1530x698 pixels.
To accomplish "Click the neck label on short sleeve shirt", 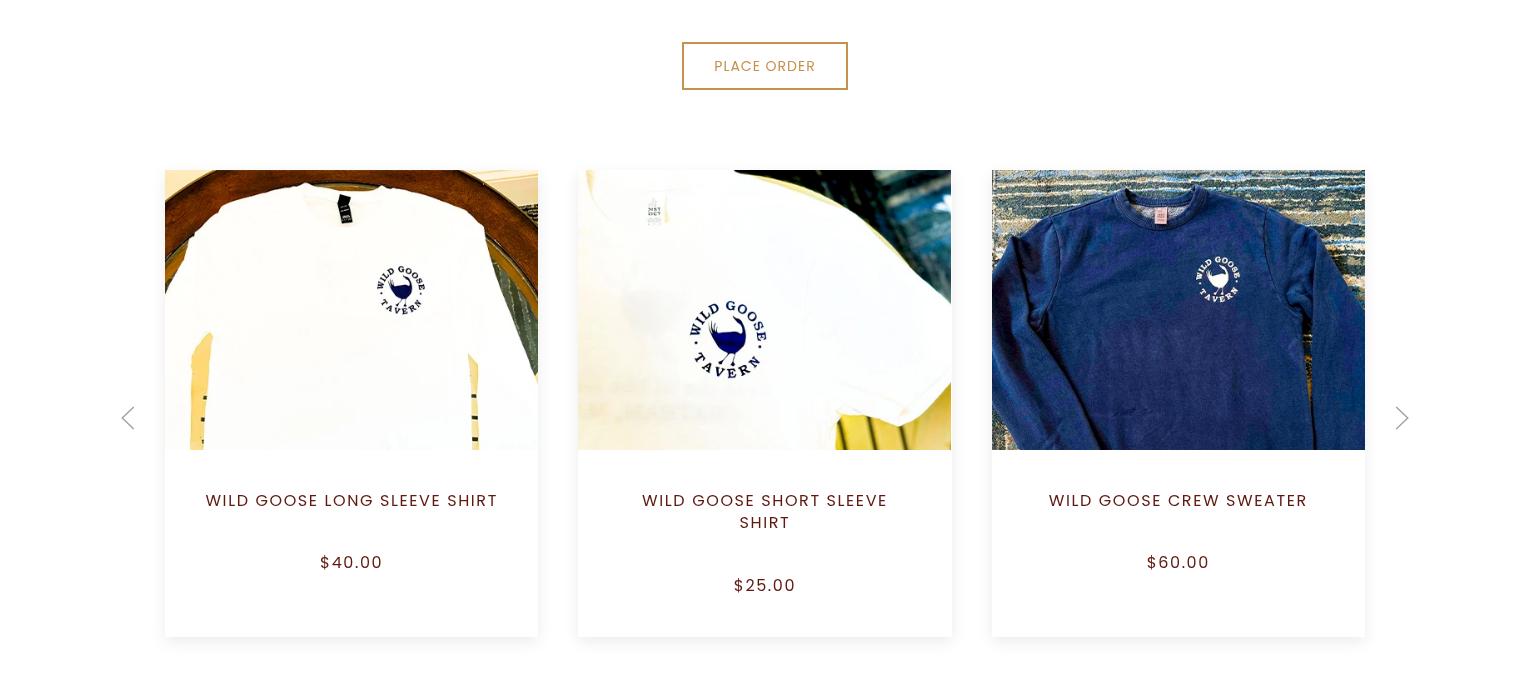I will [655, 213].
